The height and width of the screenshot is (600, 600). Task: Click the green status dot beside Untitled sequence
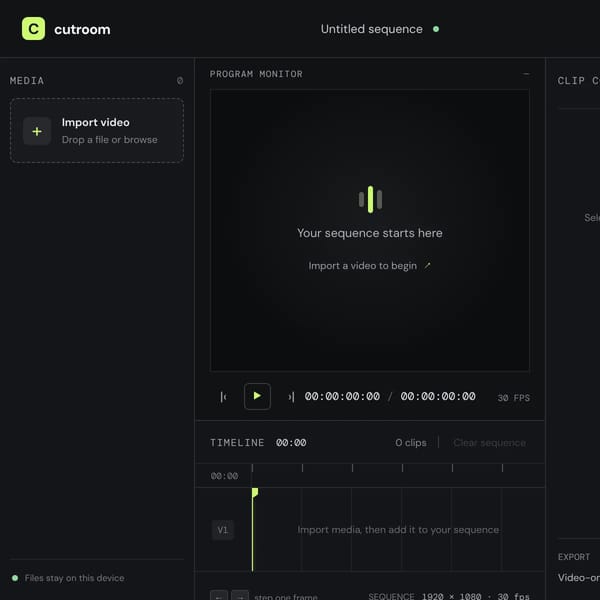pos(436,29)
